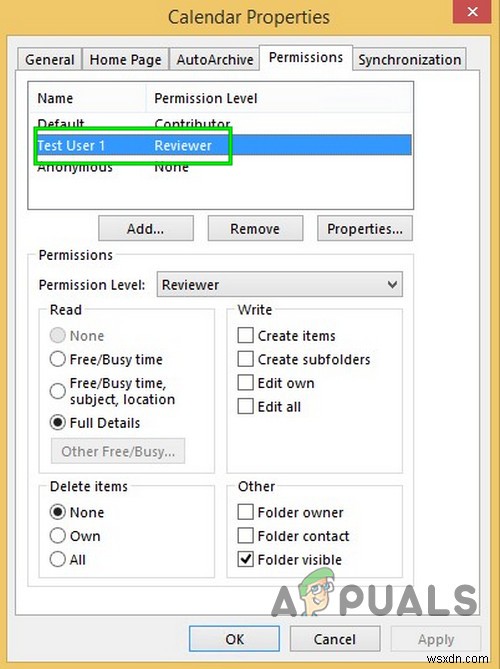Go to the AutoArchive tab

(215, 59)
